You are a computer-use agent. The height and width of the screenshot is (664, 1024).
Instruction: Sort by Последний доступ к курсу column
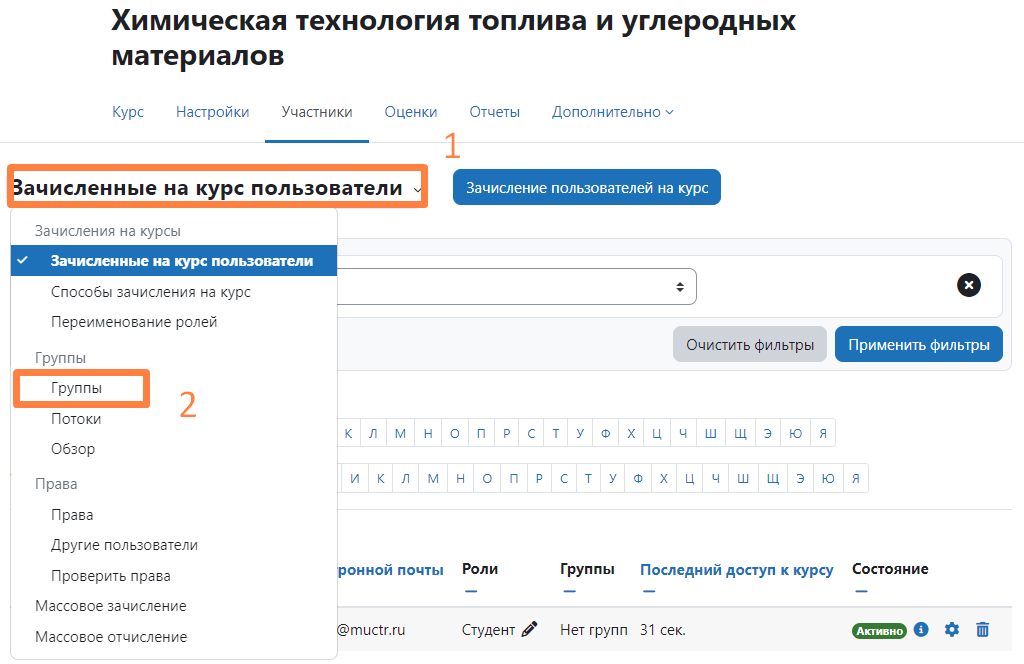(736, 569)
